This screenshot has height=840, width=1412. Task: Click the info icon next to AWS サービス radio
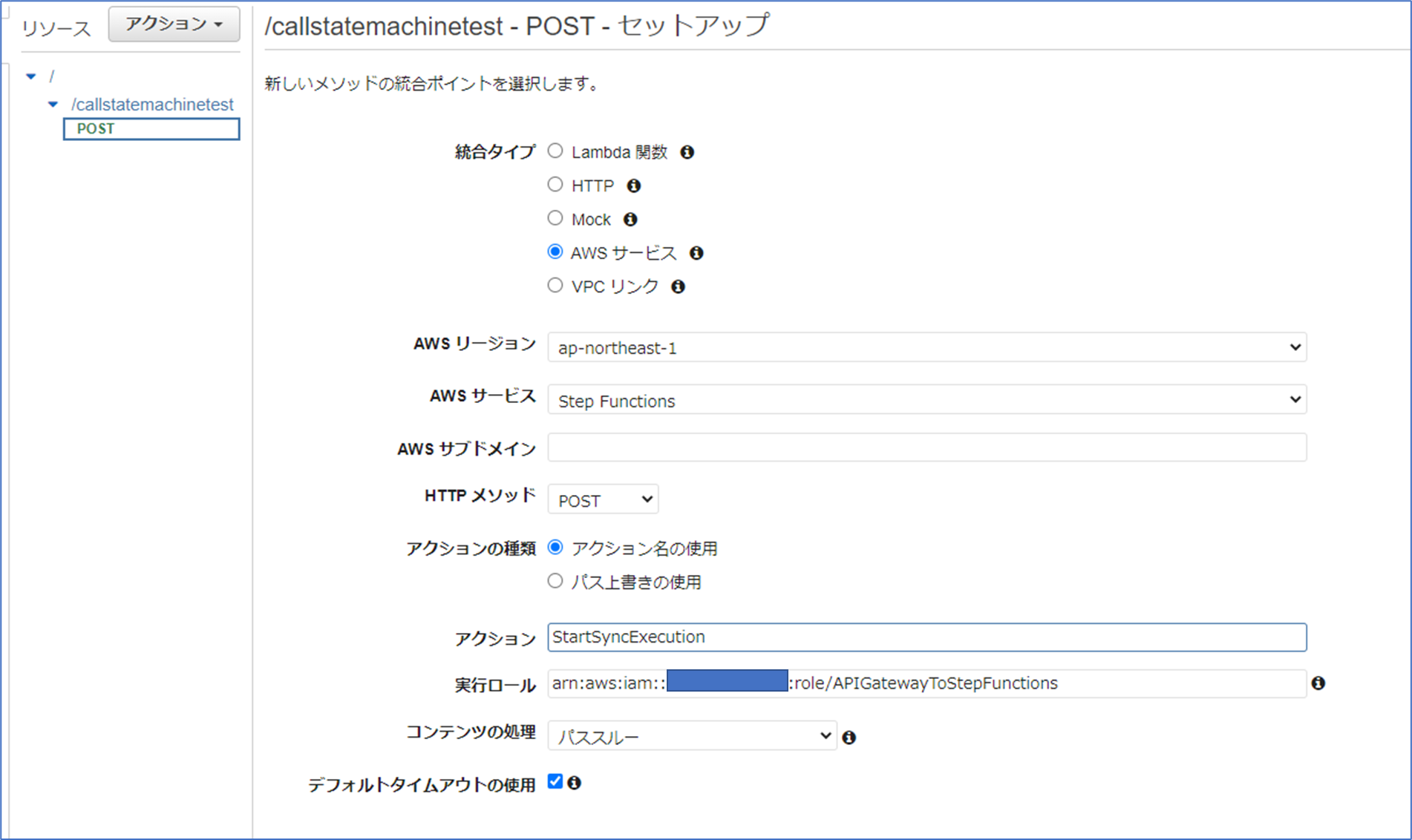(696, 253)
